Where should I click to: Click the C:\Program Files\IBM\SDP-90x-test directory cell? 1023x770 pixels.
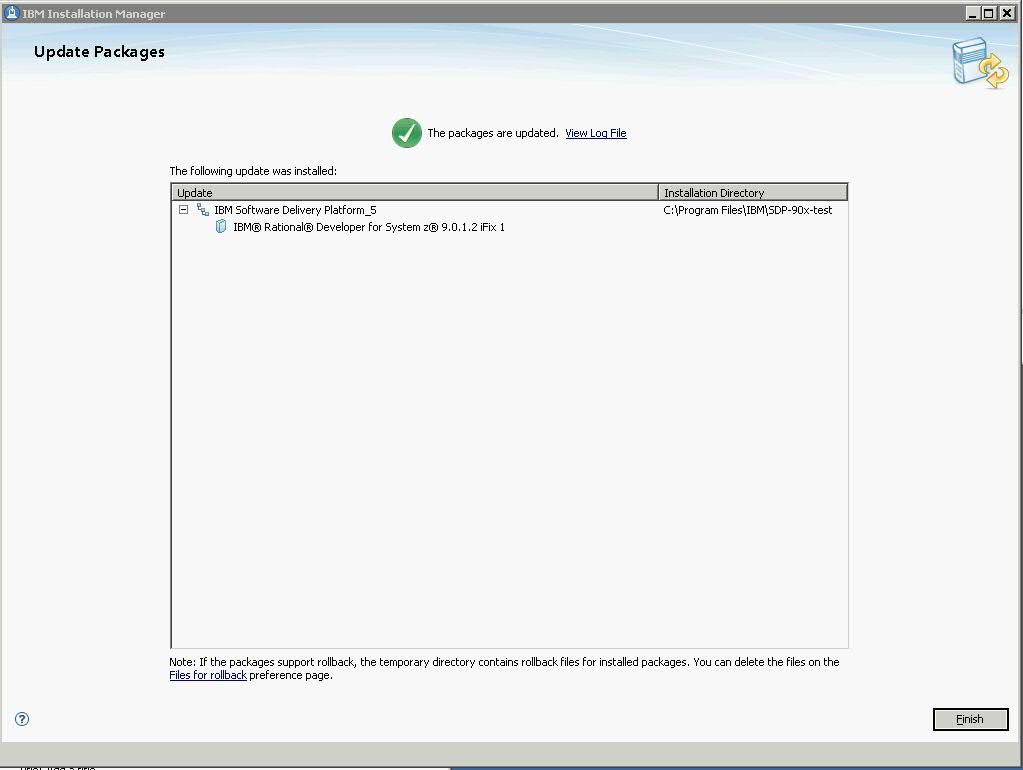748,210
